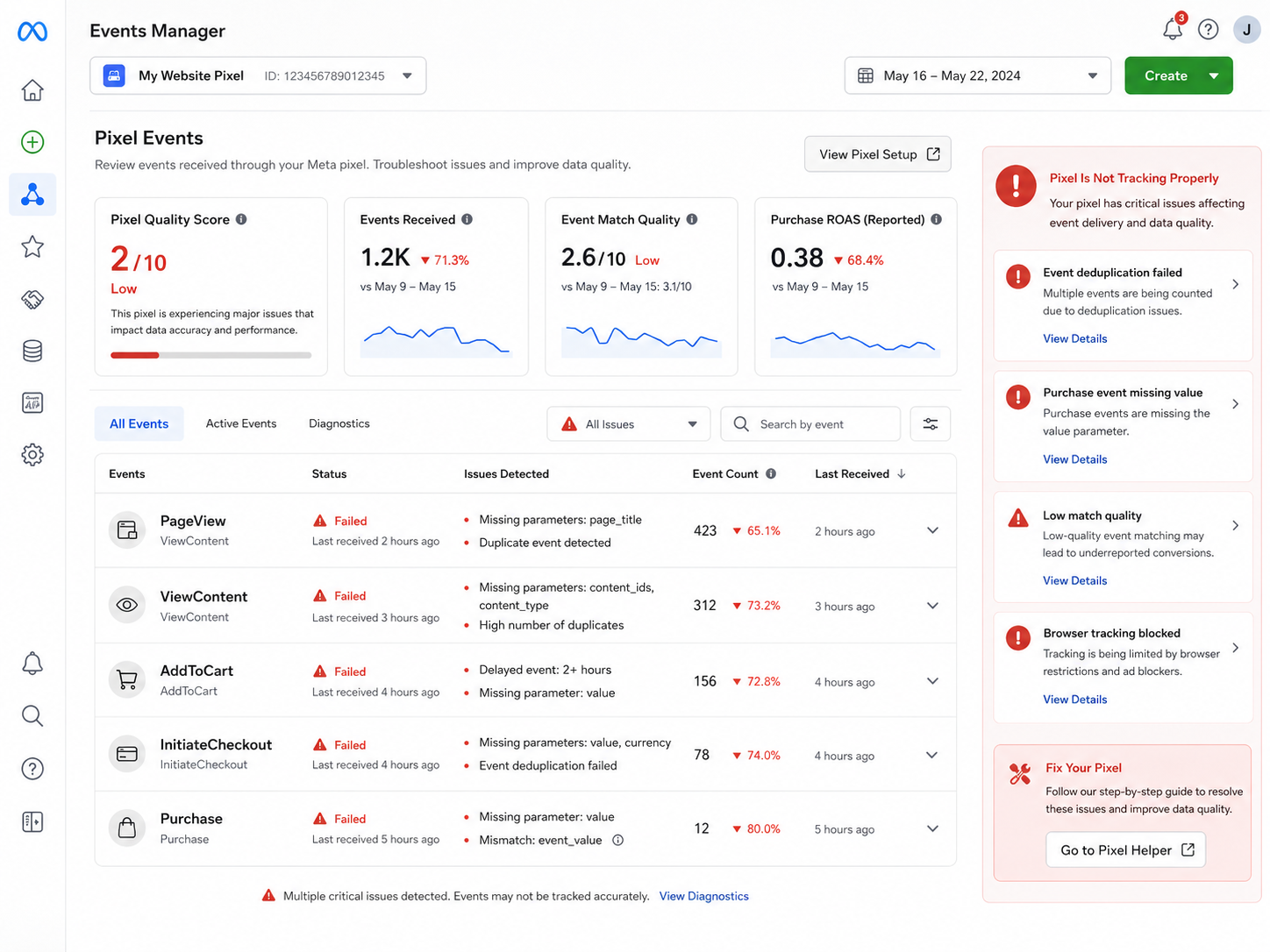The width and height of the screenshot is (1270, 952).
Task: Click info icon beside Pixel Quality Score
Action: coord(241,219)
